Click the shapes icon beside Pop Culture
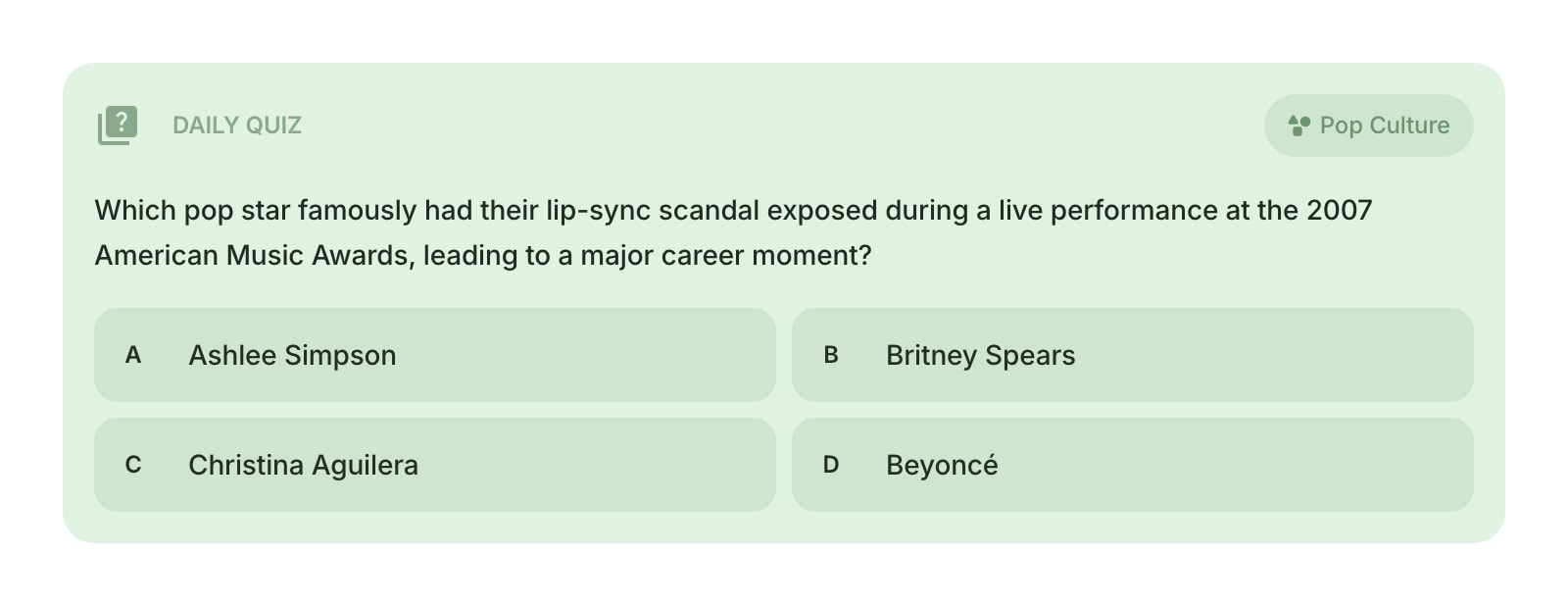The height and width of the screenshot is (606, 1568). point(1298,126)
